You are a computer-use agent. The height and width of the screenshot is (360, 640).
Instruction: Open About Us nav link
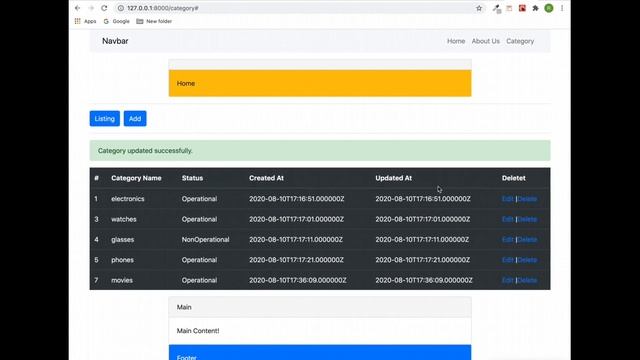pos(486,41)
